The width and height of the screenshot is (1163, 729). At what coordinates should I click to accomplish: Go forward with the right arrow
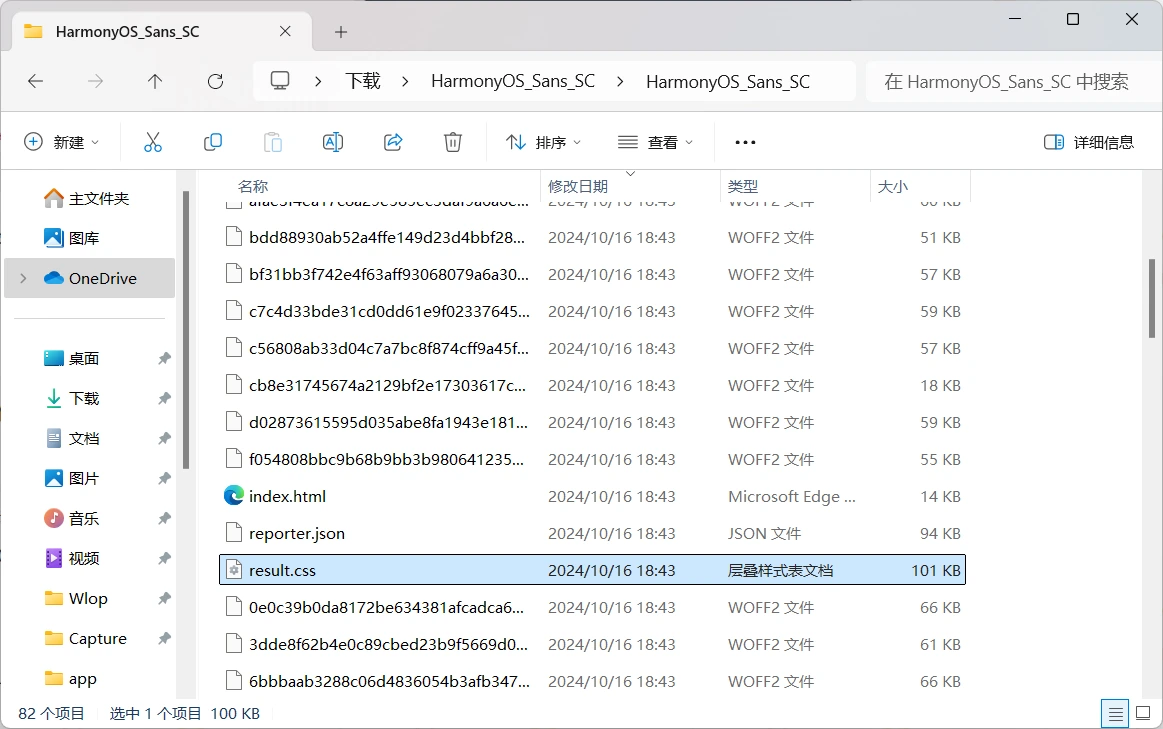tap(95, 81)
